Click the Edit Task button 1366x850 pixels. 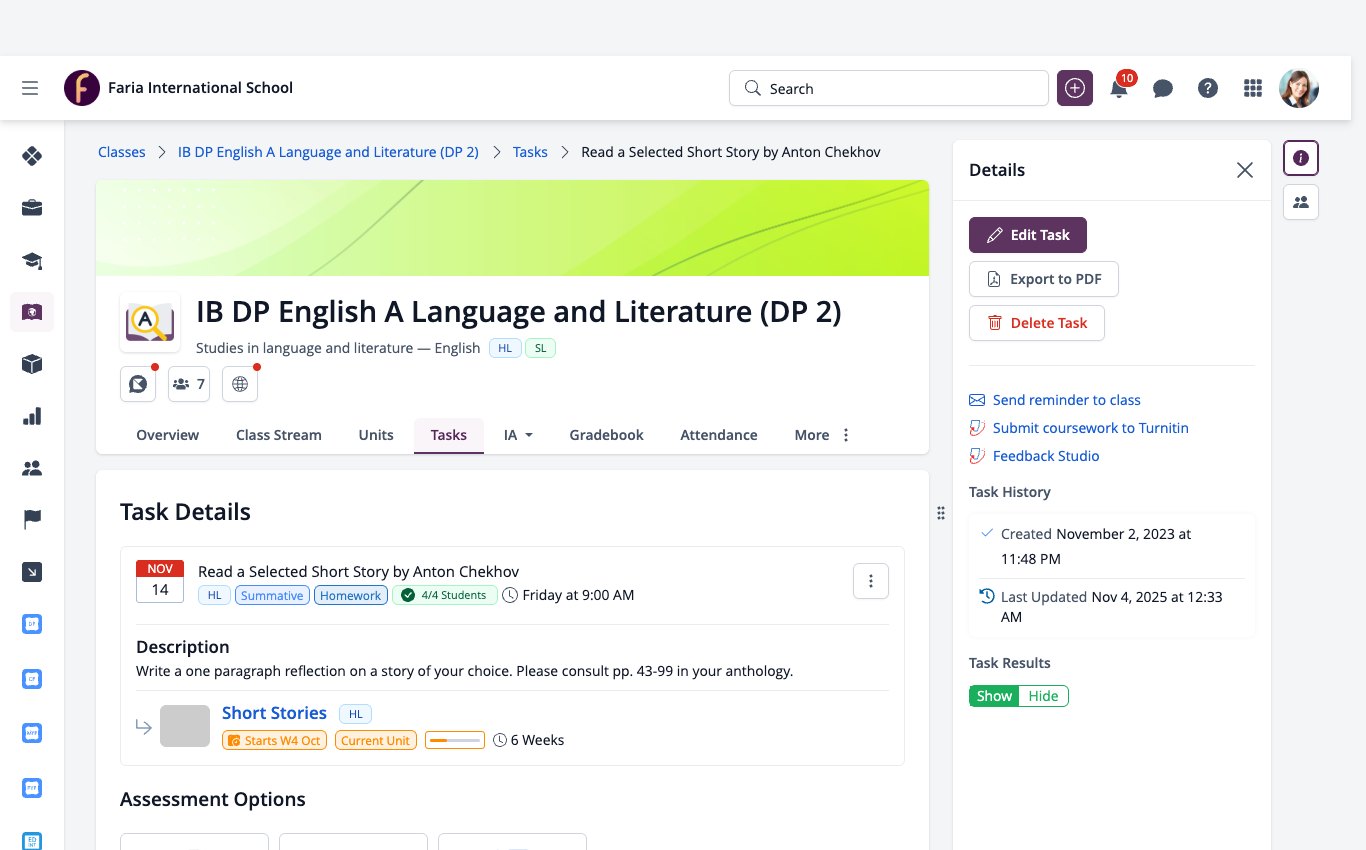click(x=1028, y=235)
